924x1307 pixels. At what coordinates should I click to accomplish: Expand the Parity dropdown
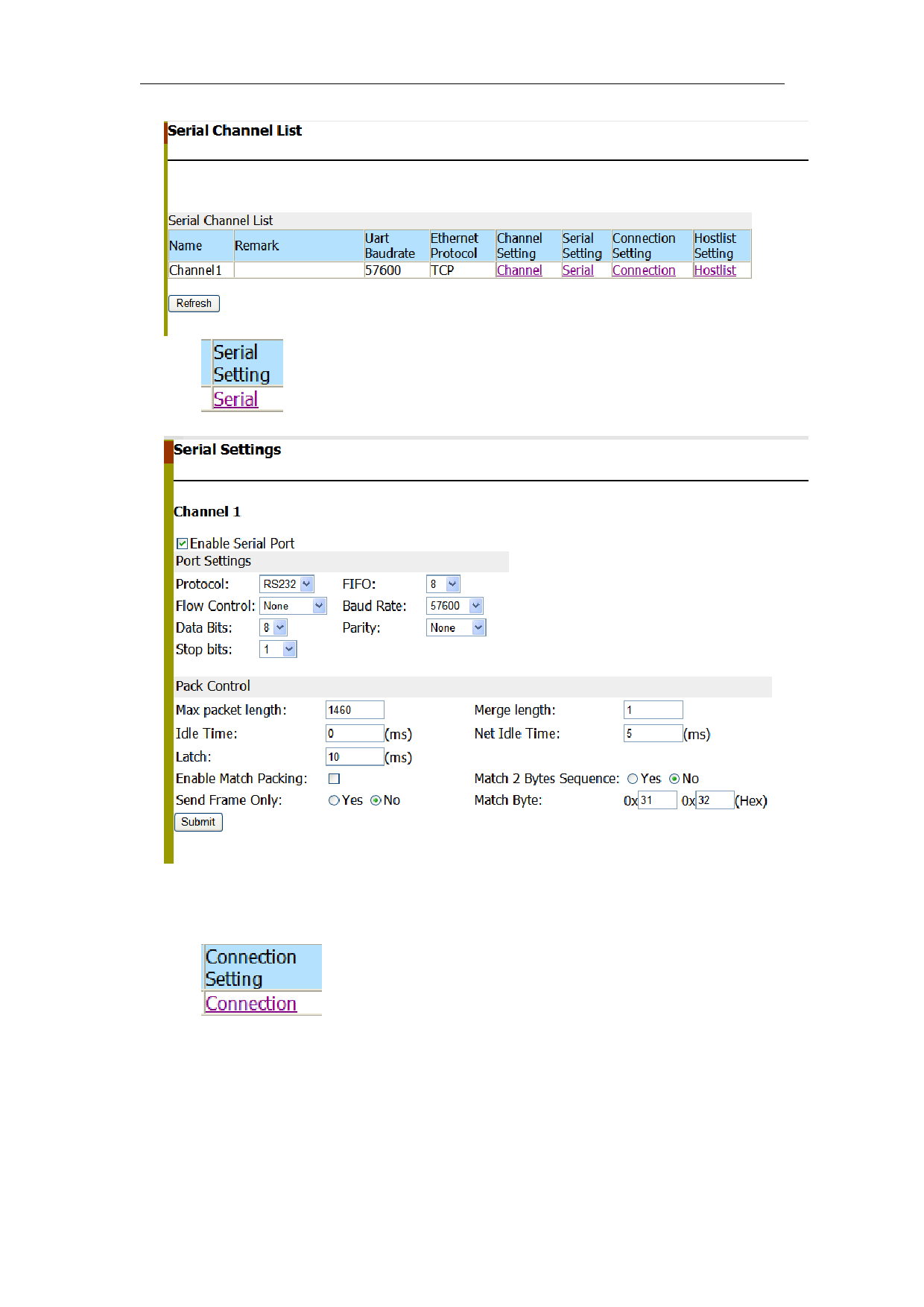[x=456, y=627]
